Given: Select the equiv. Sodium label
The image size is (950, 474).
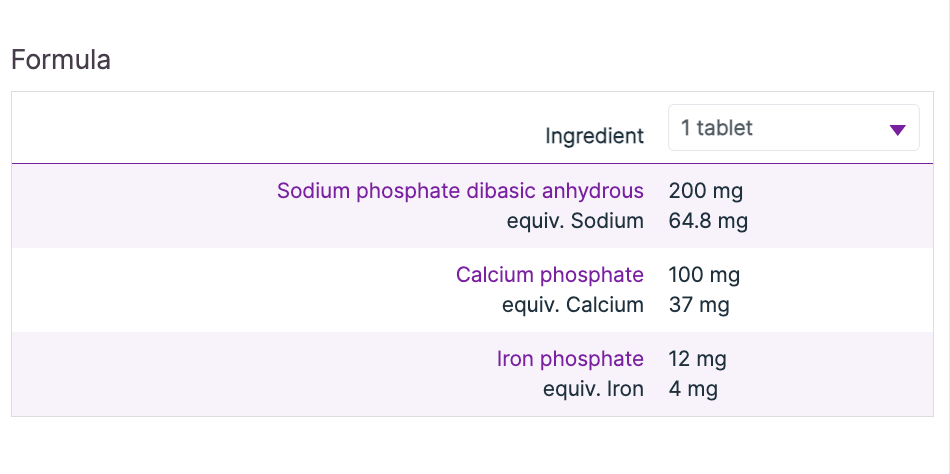Looking at the screenshot, I should pos(575,221).
